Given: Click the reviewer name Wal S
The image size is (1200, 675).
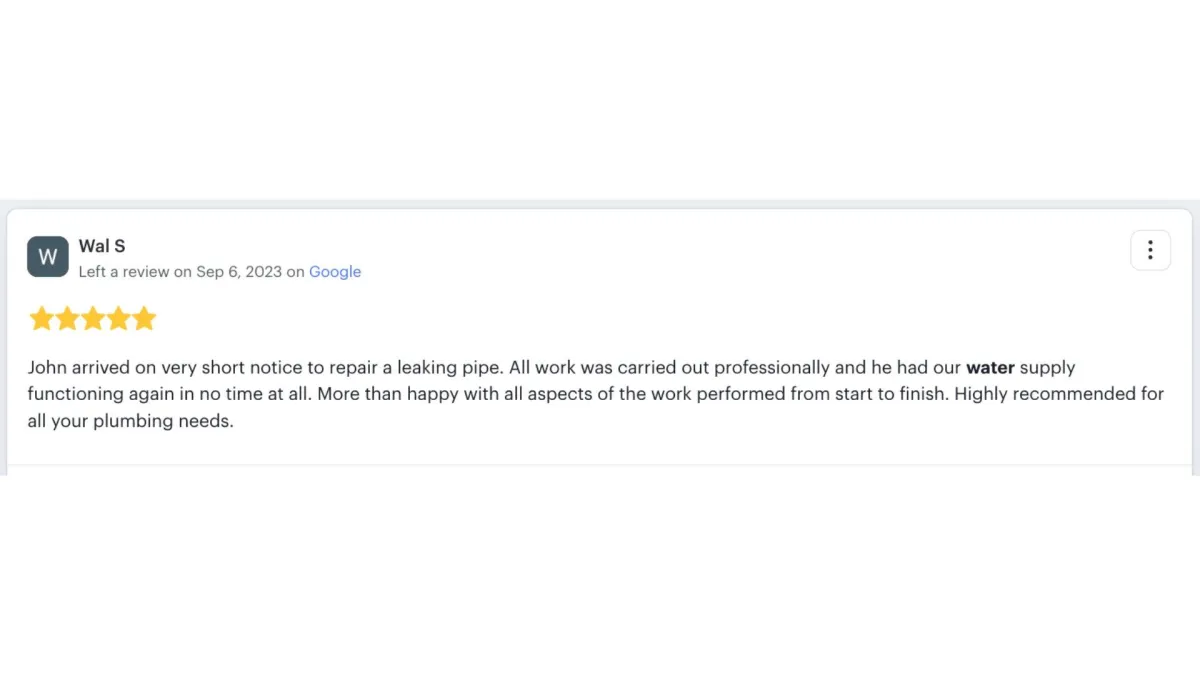Looking at the screenshot, I should pyautogui.click(x=102, y=246).
